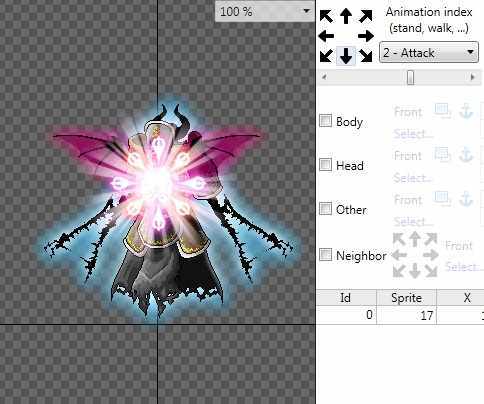Enable the Body reference checkbox
Viewport: 484px width, 404px height.
(325, 121)
